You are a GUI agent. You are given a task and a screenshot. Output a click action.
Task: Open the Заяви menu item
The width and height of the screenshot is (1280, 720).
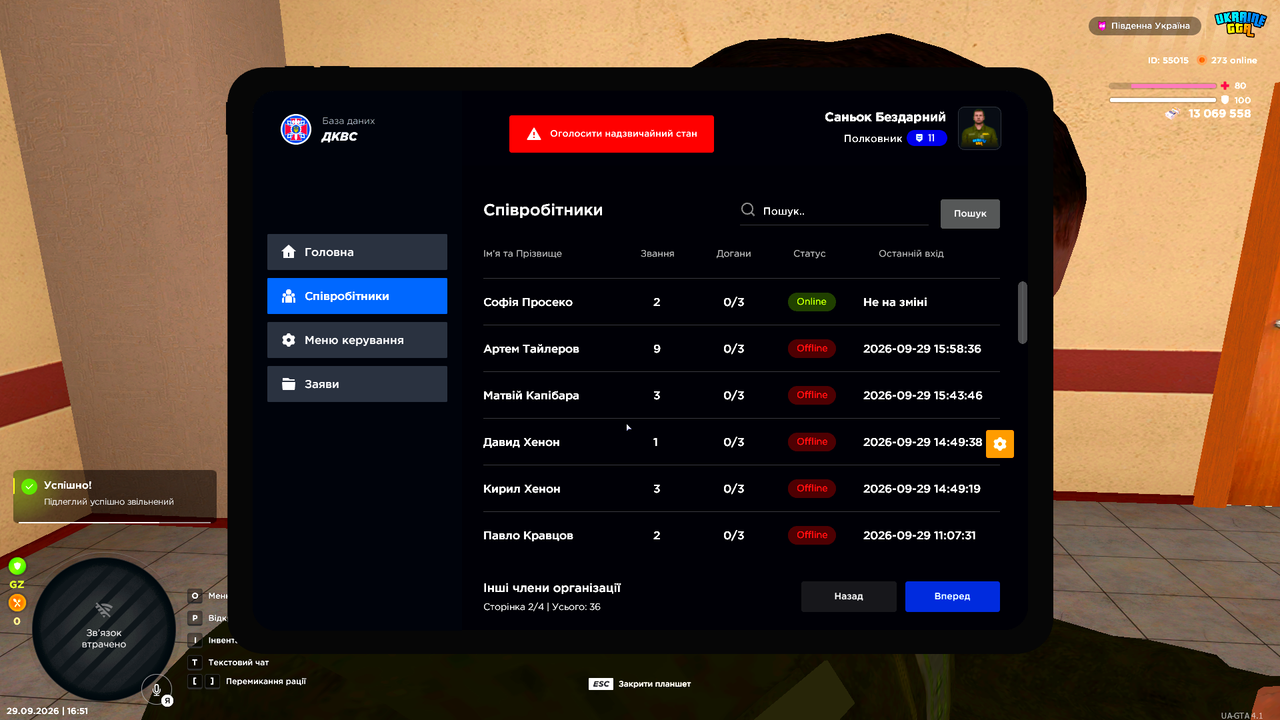tap(357, 384)
